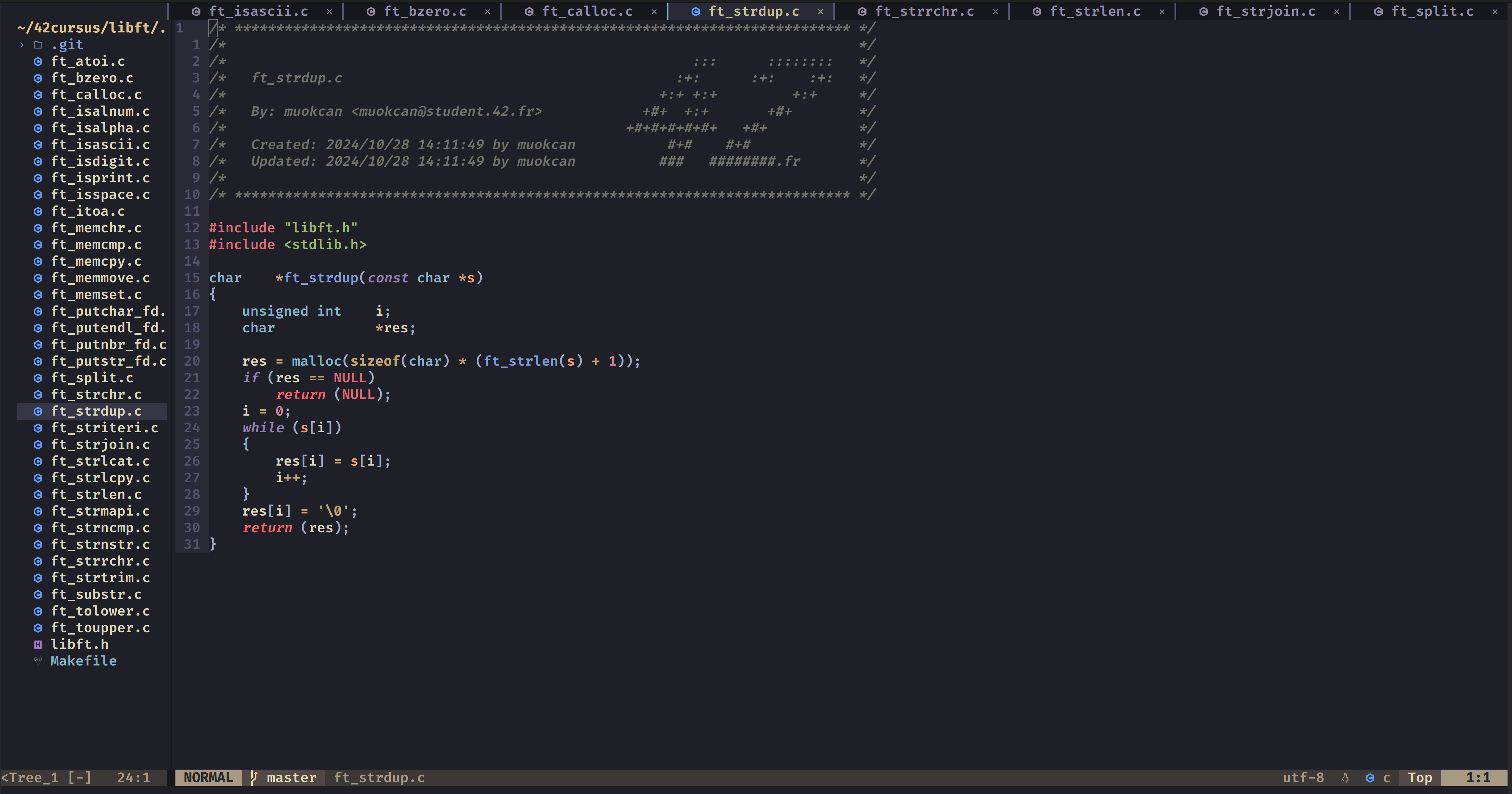Open the Makefile entry
Viewport: 1512px width, 794px height.
(83, 661)
